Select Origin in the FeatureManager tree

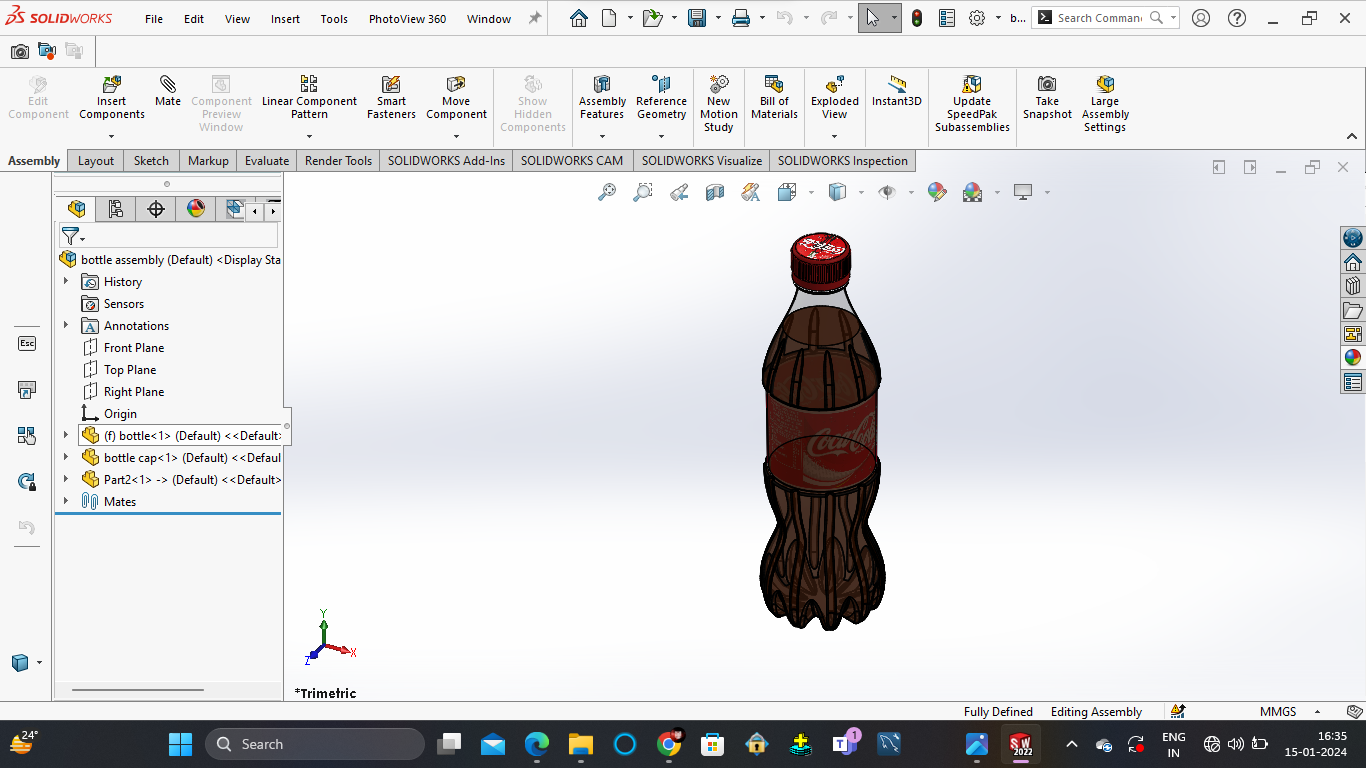pyautogui.click(x=120, y=414)
